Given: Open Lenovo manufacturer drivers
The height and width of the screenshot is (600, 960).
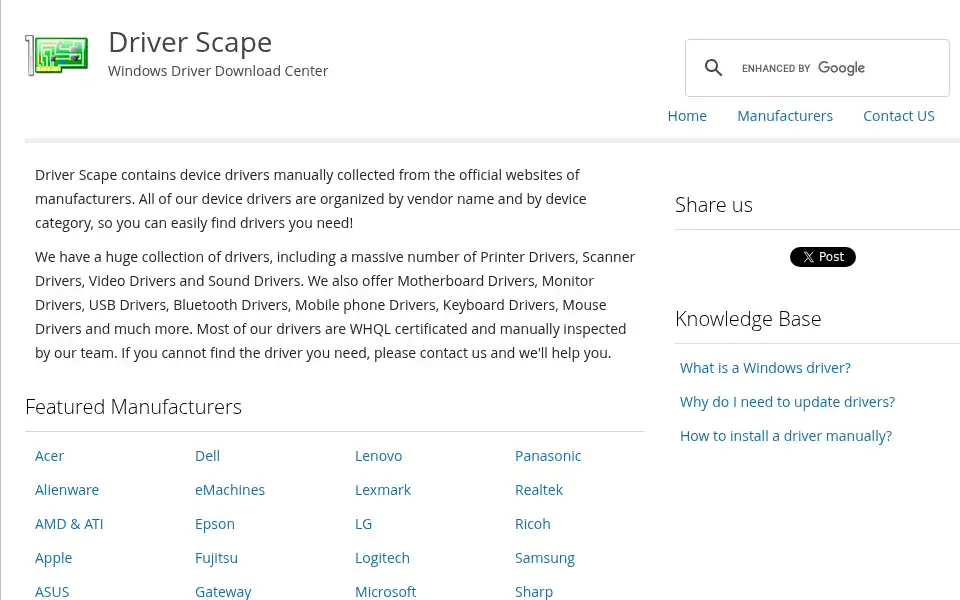Looking at the screenshot, I should click(378, 456).
